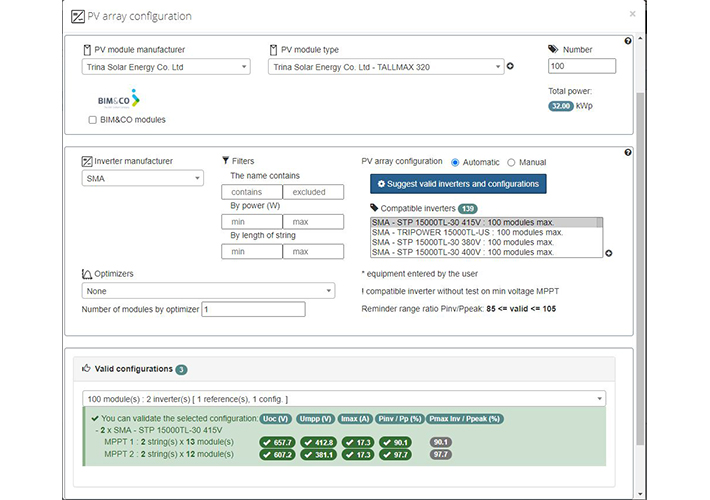
Task: Select SMA - TRIPOWER 15000TL-US inverter
Action: [x=484, y=232]
